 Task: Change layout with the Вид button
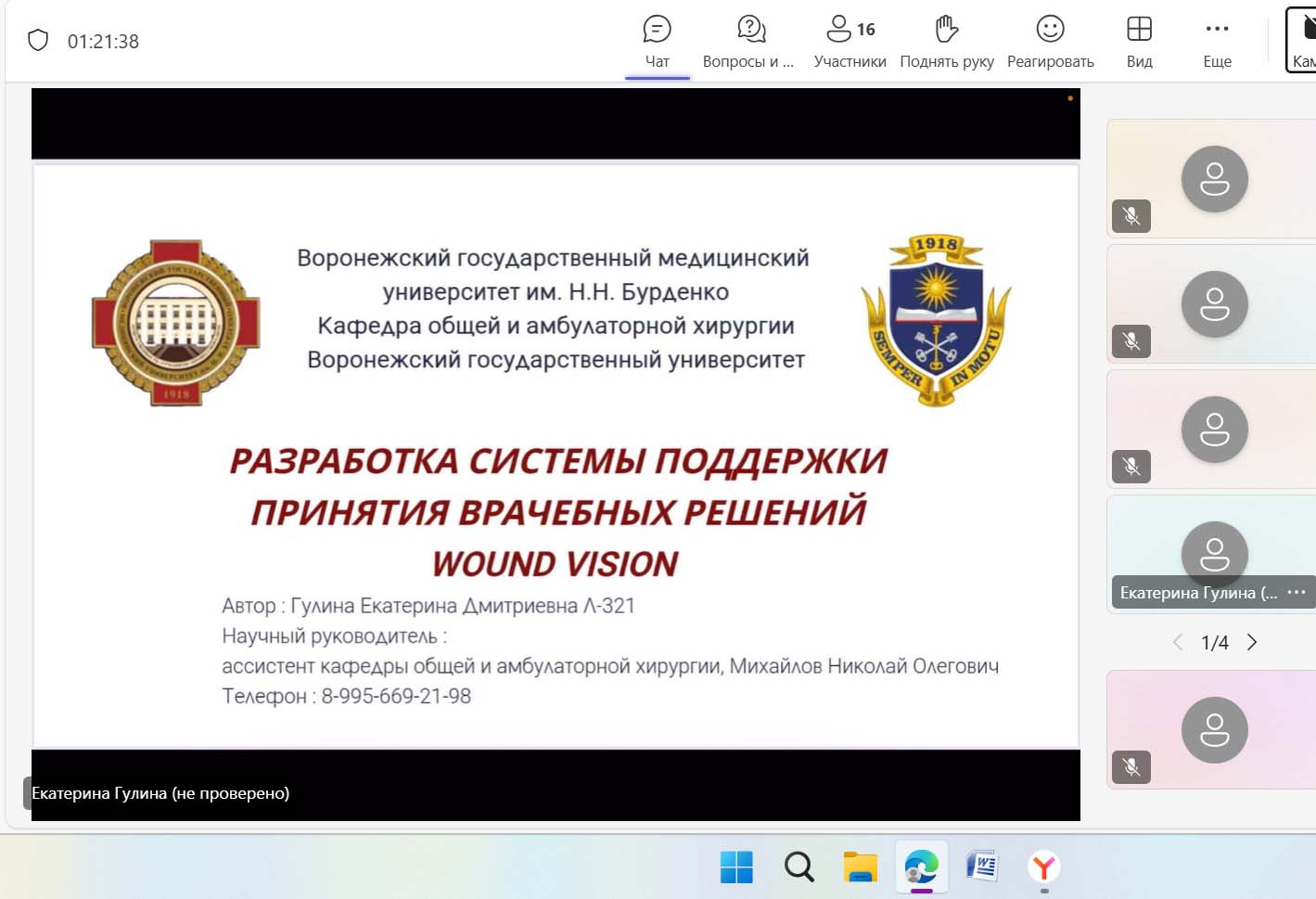1139,42
